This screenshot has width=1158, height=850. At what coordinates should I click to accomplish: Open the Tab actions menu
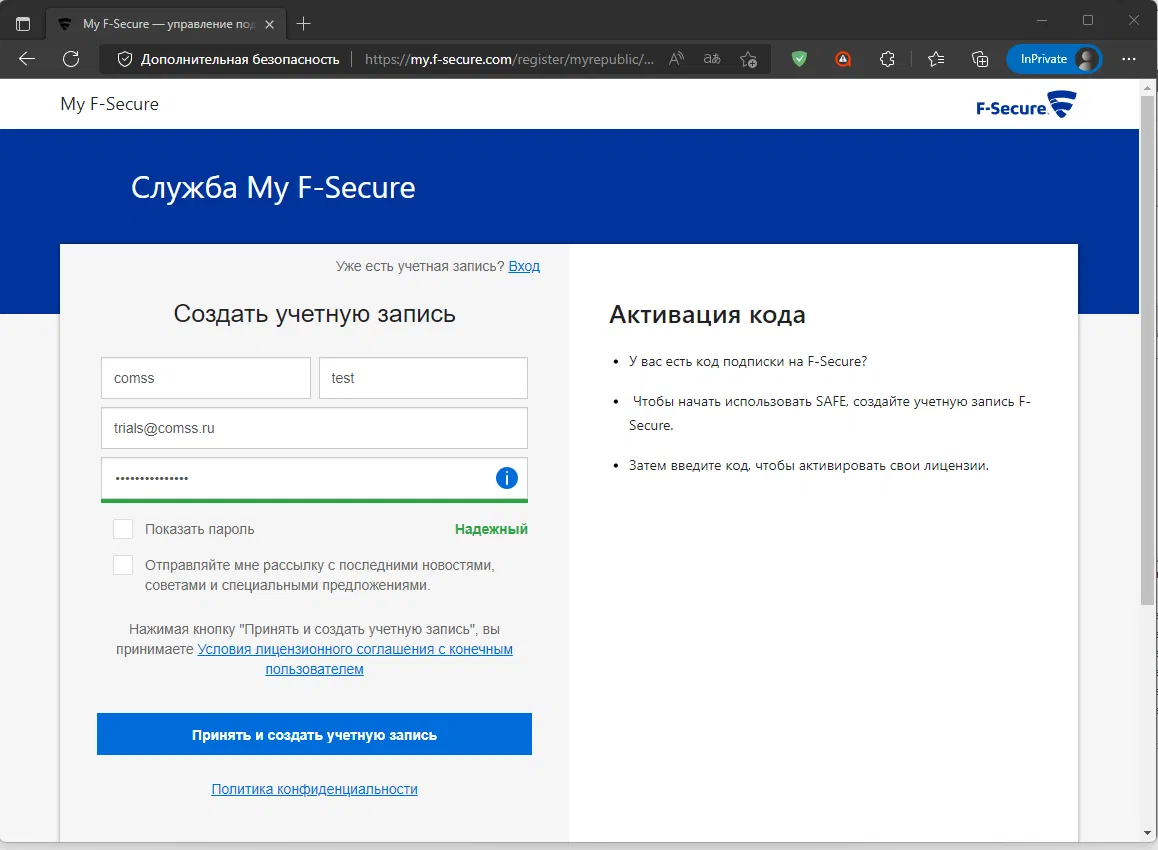pos(22,22)
